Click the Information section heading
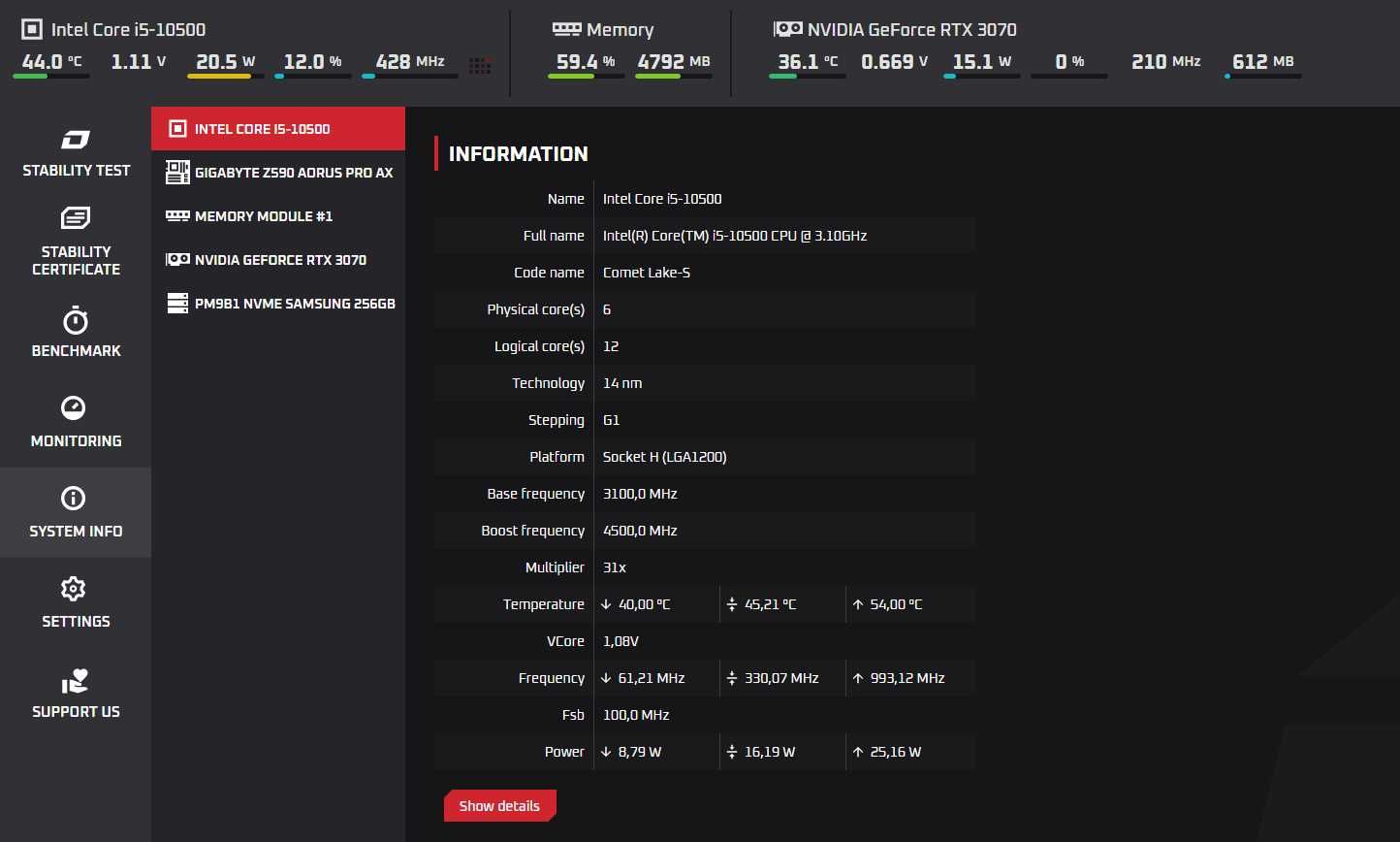 [519, 153]
